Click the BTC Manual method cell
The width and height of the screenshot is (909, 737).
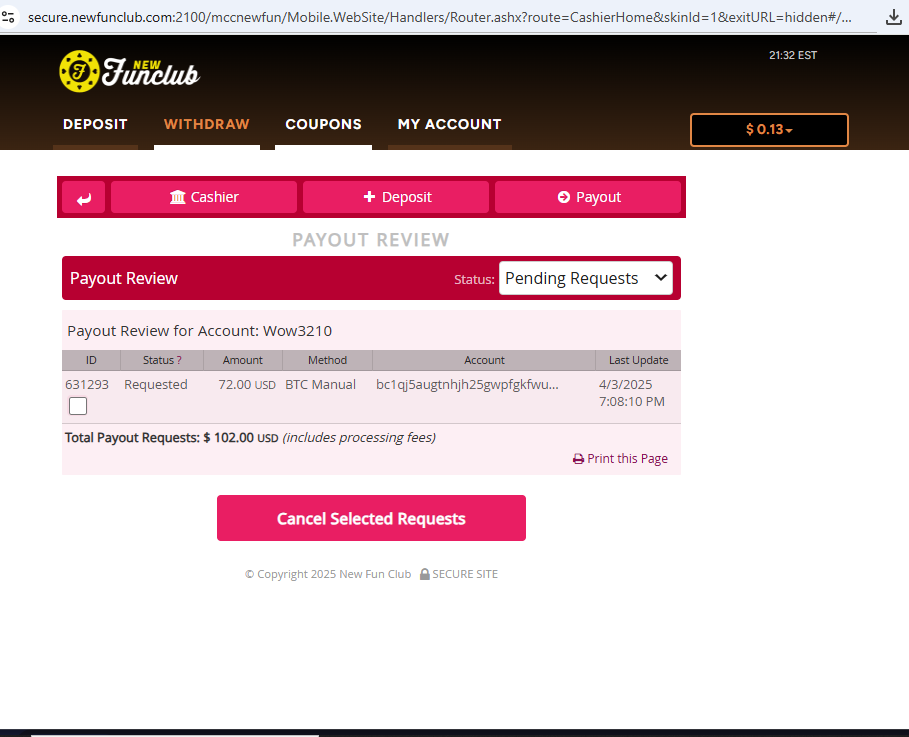(x=320, y=384)
